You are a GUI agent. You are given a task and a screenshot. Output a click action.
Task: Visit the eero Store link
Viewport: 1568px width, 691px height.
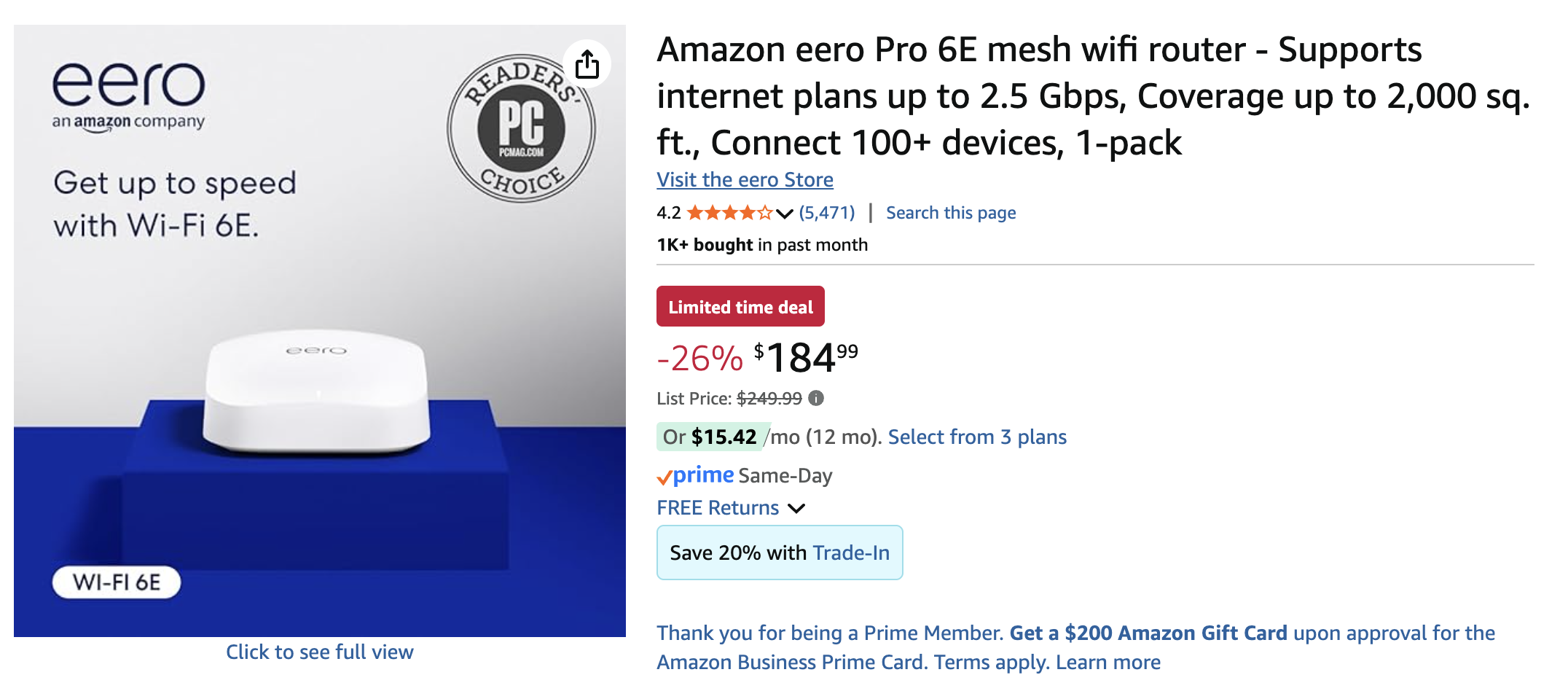745,180
